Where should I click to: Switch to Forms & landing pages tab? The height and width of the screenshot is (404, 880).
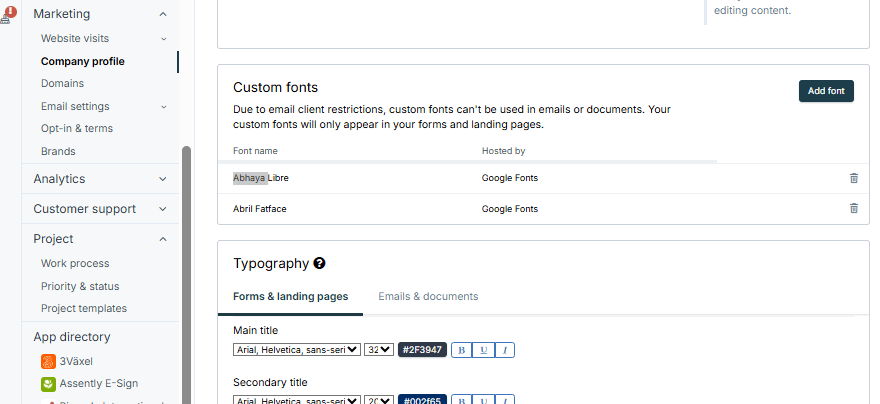tap(291, 296)
